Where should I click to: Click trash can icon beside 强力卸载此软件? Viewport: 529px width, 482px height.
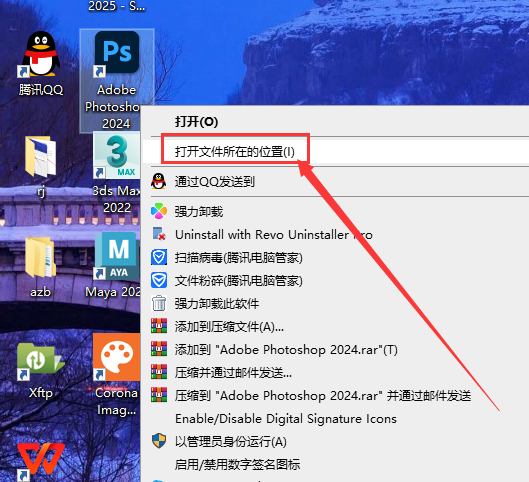[159, 303]
